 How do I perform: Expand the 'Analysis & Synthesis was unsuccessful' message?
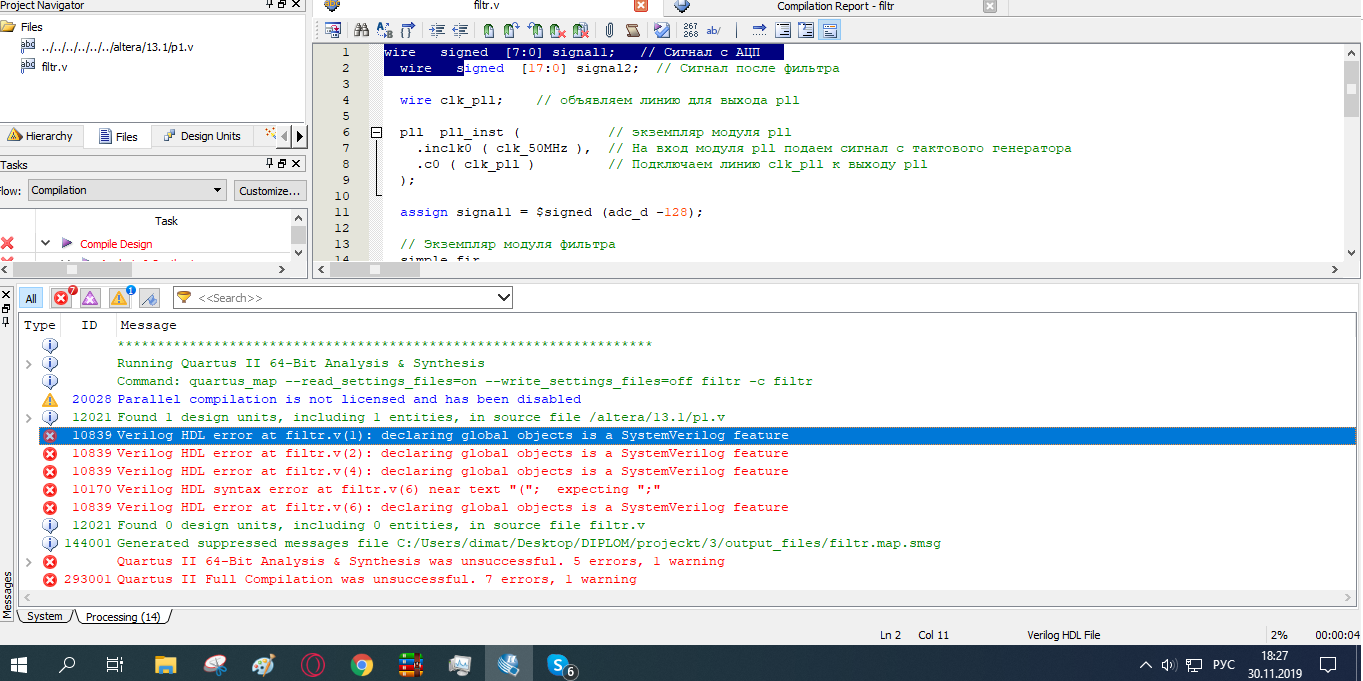pos(29,561)
